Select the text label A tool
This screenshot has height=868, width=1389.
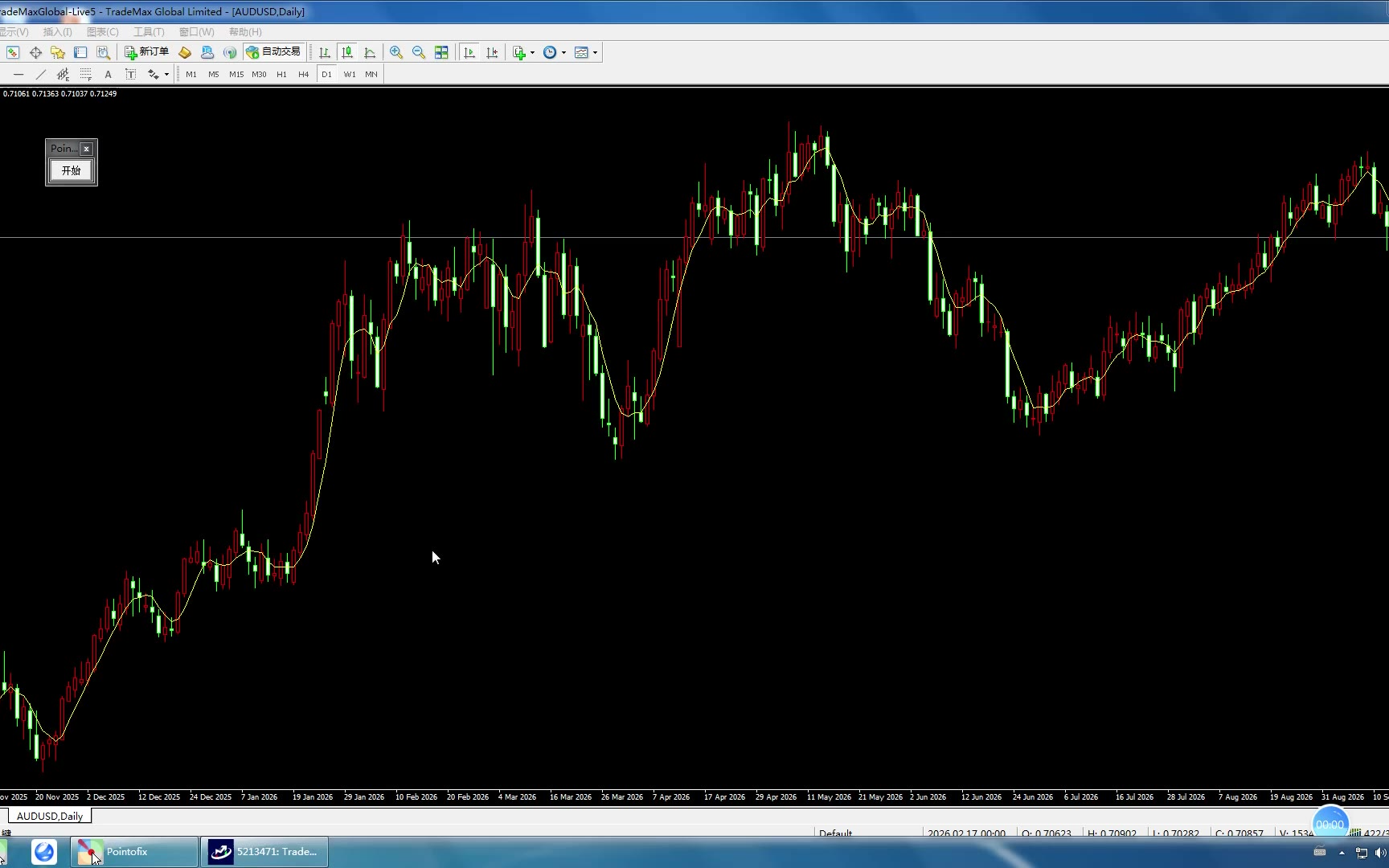point(108,74)
